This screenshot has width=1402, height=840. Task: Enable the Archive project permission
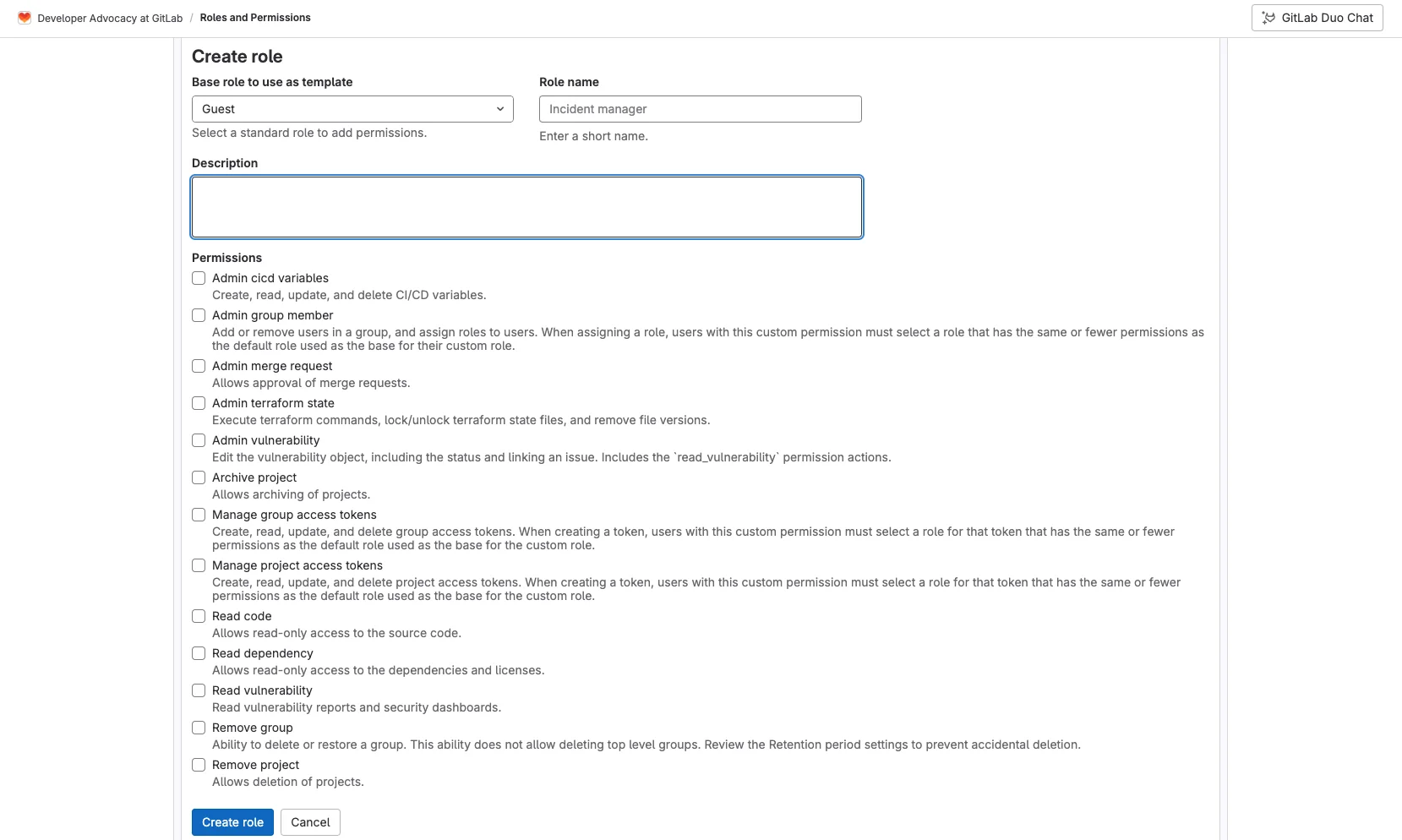[199, 477]
